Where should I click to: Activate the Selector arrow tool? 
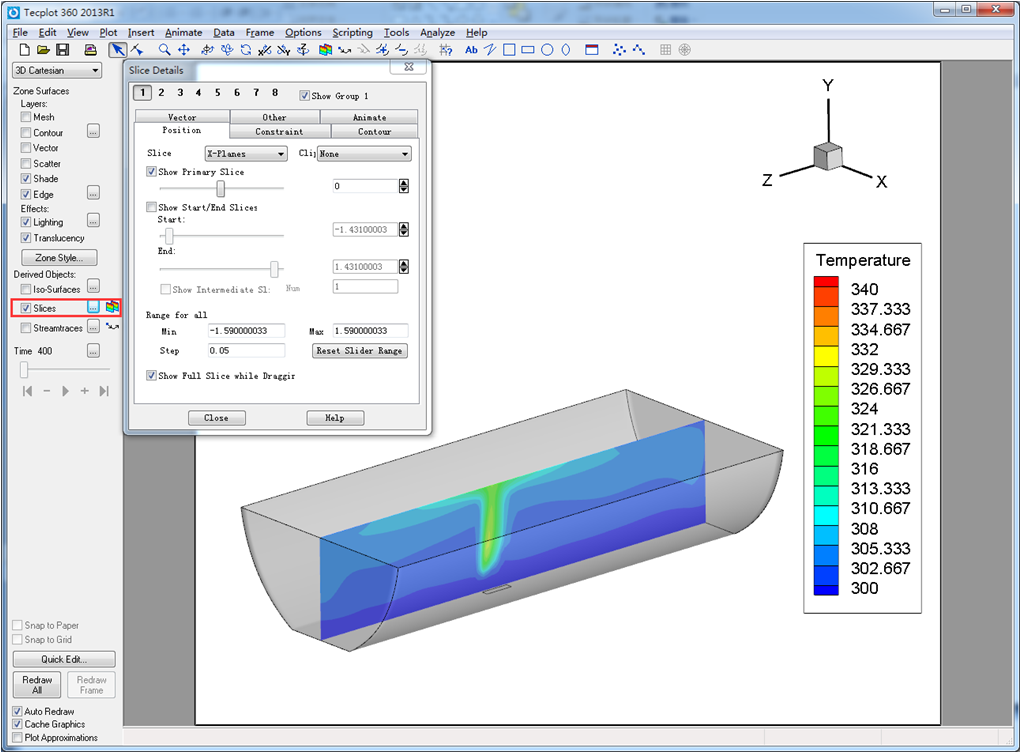(x=117, y=50)
